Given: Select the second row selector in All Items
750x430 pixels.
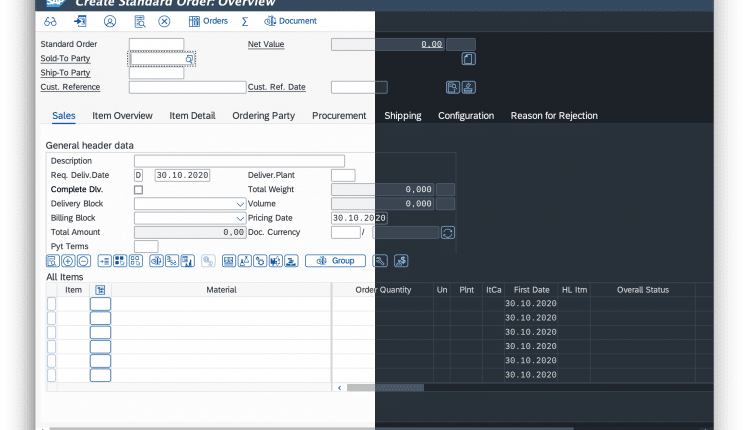Looking at the screenshot, I should coord(51,319).
